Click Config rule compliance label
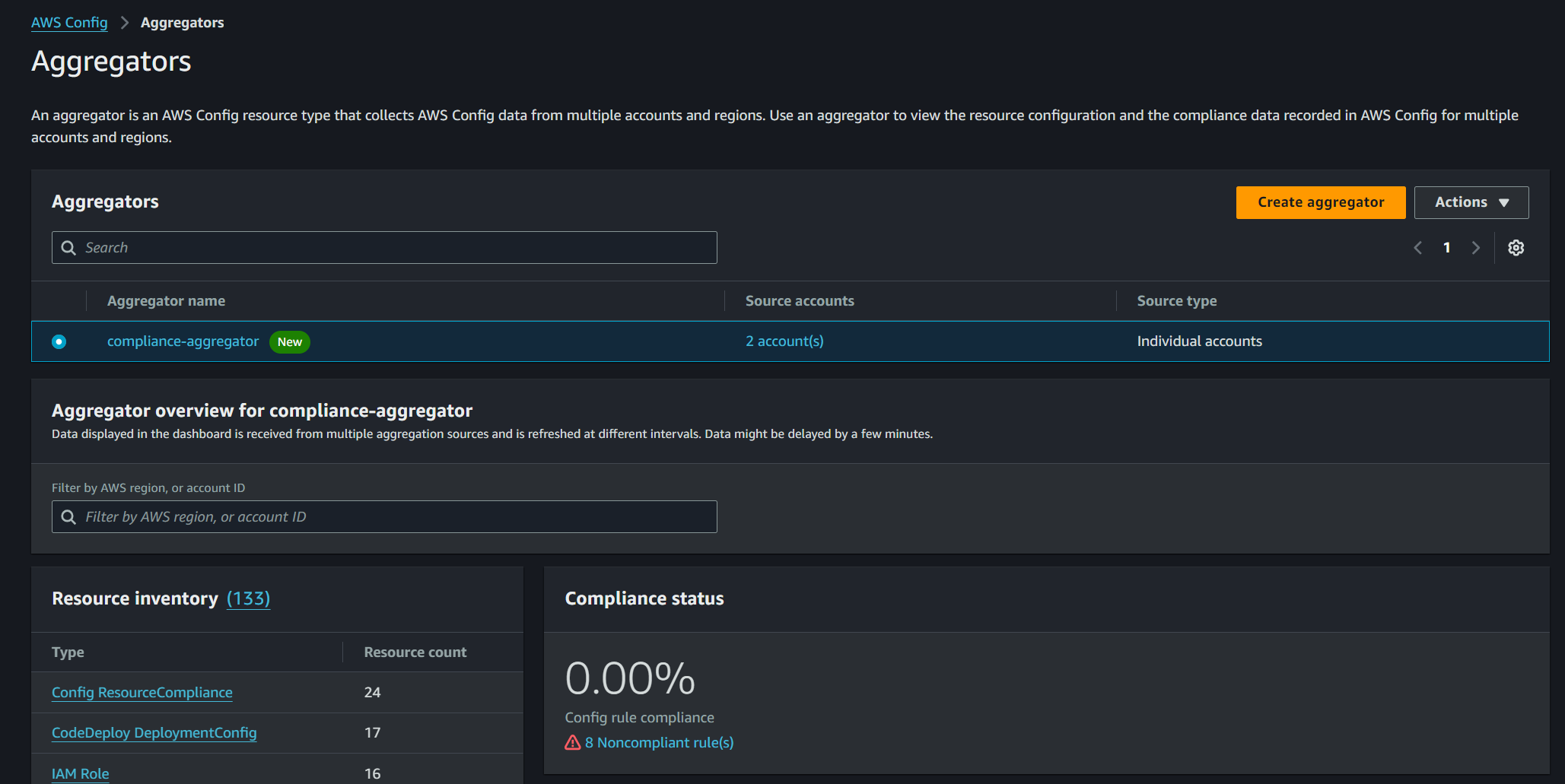This screenshot has width=1565, height=784. tap(640, 718)
